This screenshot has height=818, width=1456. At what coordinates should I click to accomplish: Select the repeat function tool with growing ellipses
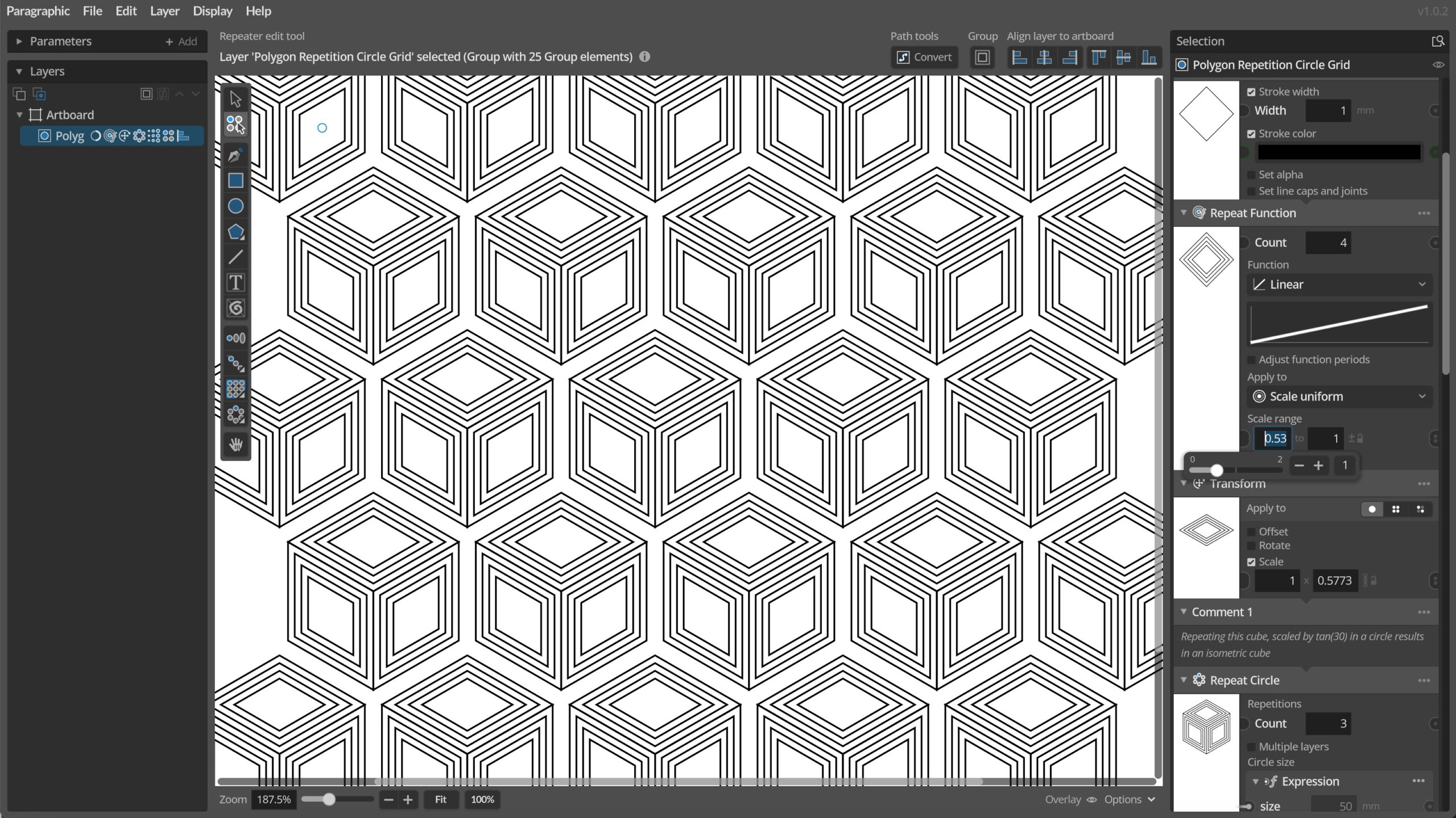click(x=235, y=338)
